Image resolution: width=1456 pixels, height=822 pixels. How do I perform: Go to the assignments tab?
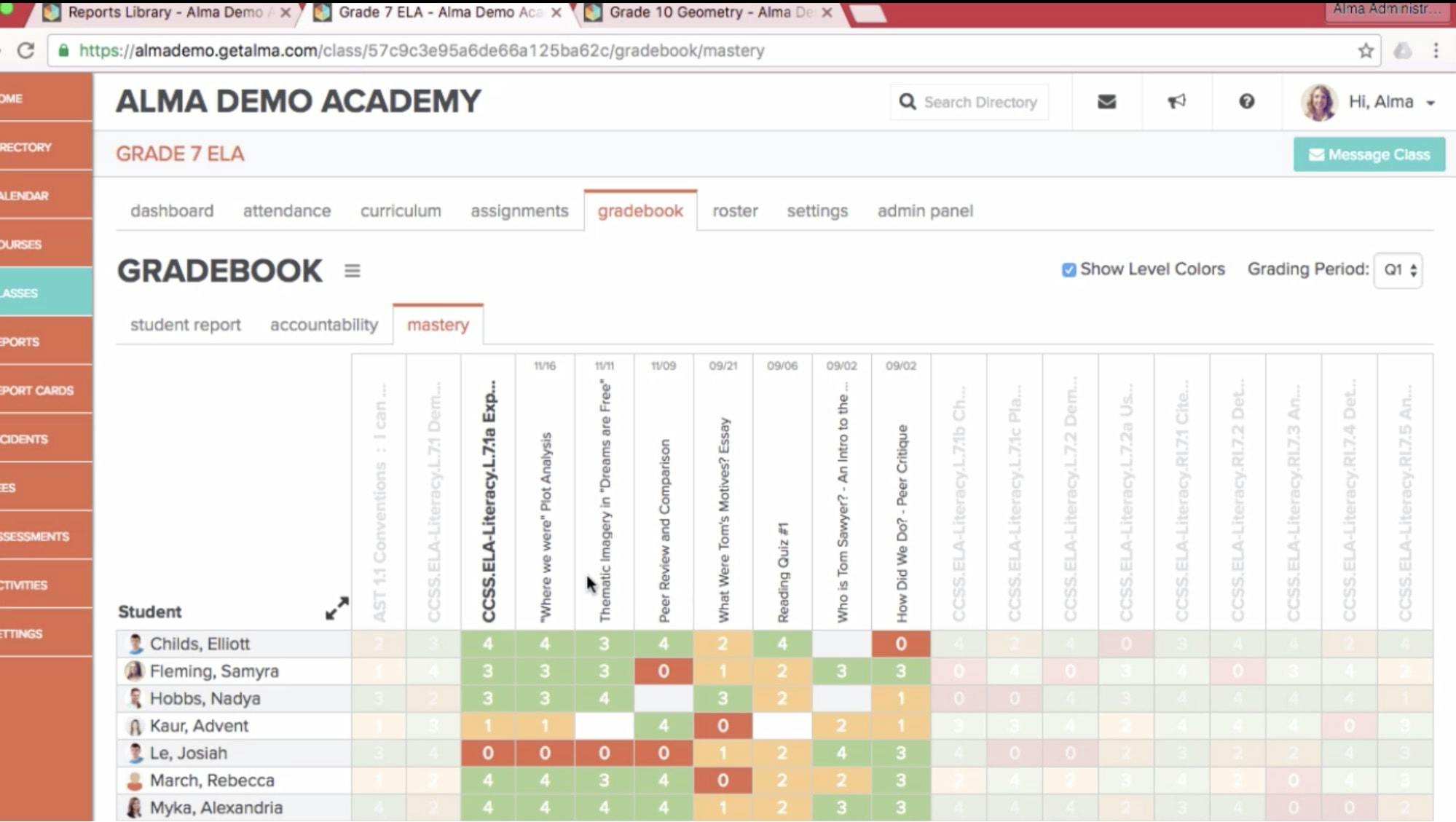[x=519, y=211]
